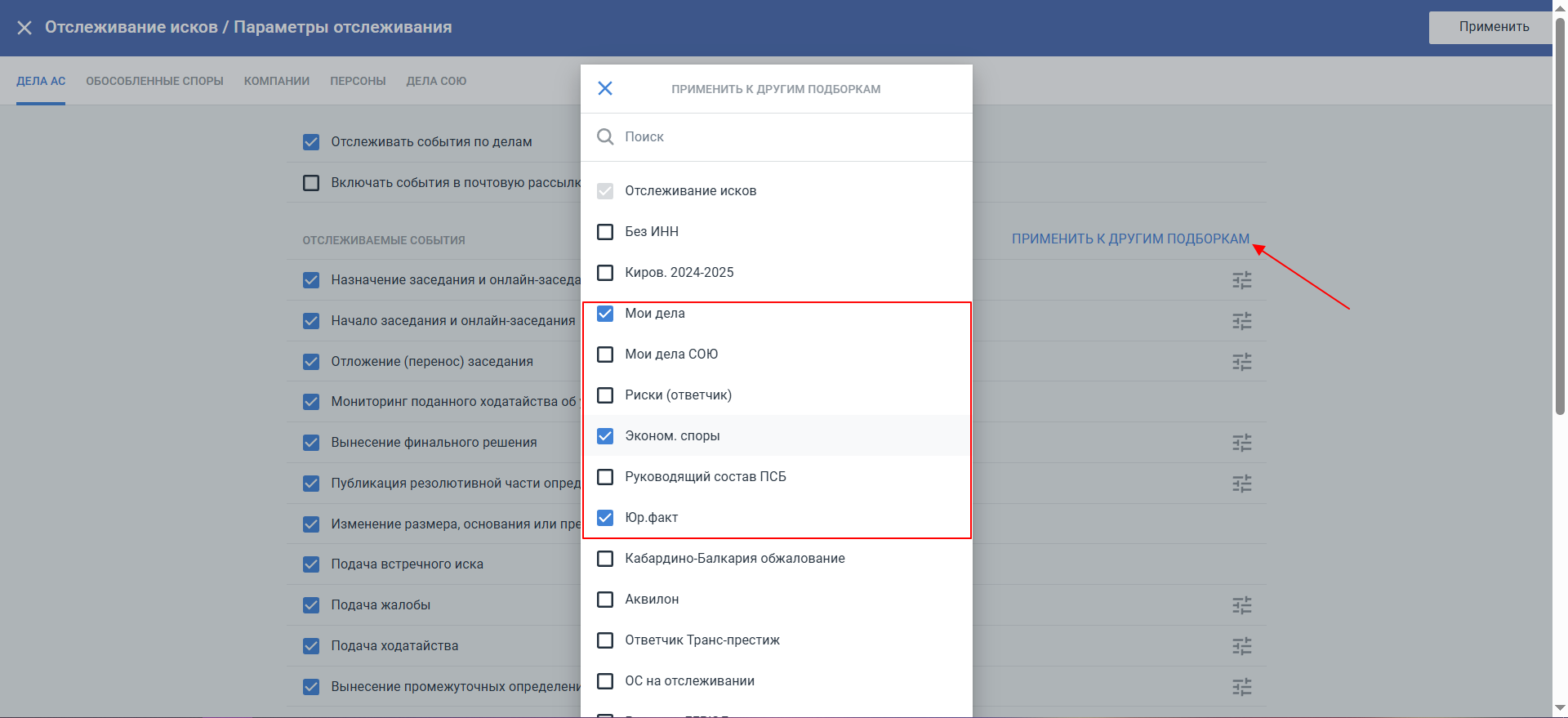Screen dimensions: 1568x718
Task: Enable the 'Без ИНН' checkbox
Action: tap(605, 232)
